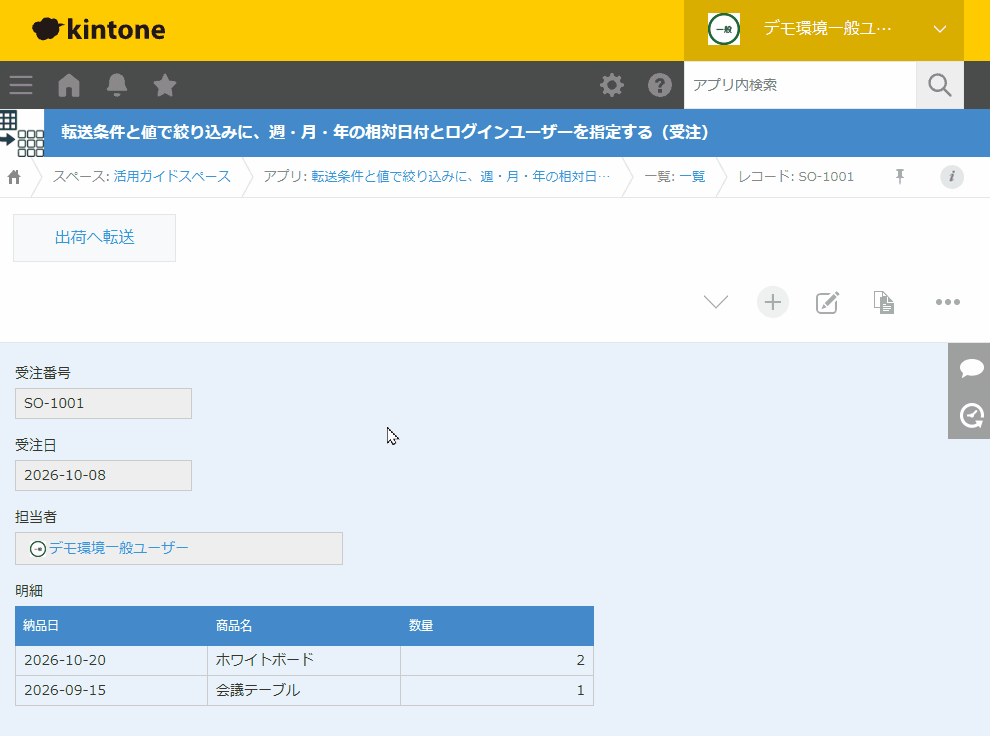Go to the 一覧 view link
Viewport: 990px width, 736px height.
point(692,177)
